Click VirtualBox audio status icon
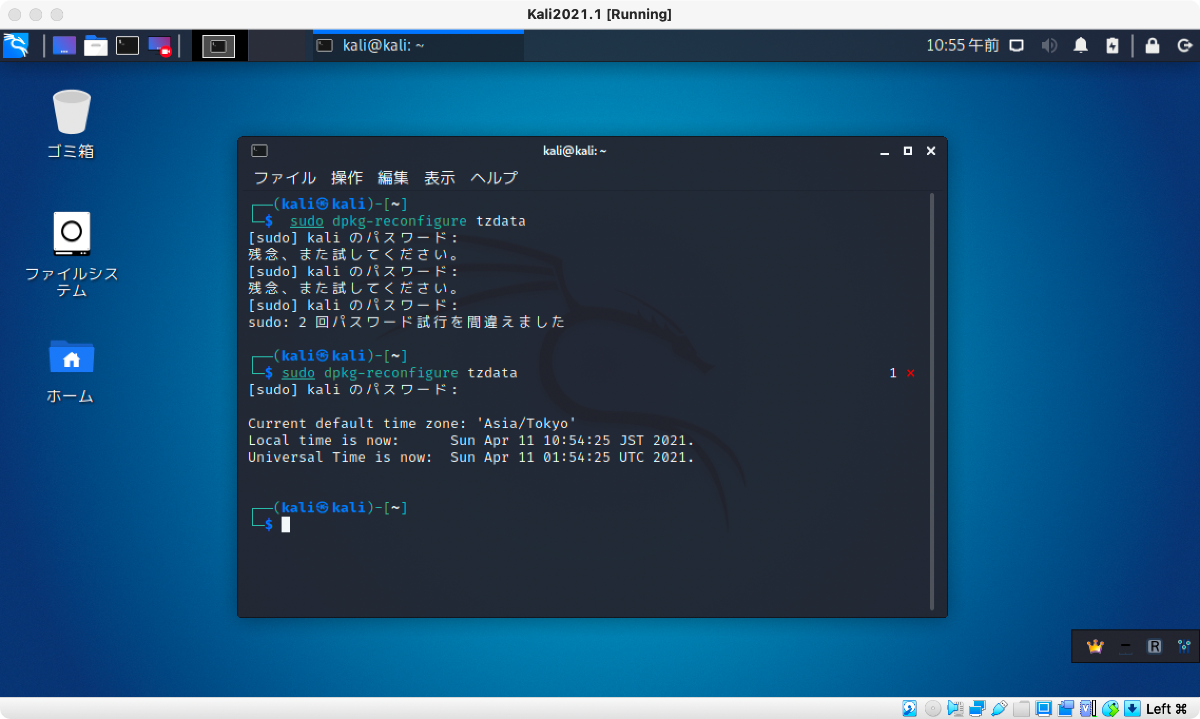Image resolution: width=1200 pixels, height=719 pixels. pyautogui.click(x=955, y=708)
